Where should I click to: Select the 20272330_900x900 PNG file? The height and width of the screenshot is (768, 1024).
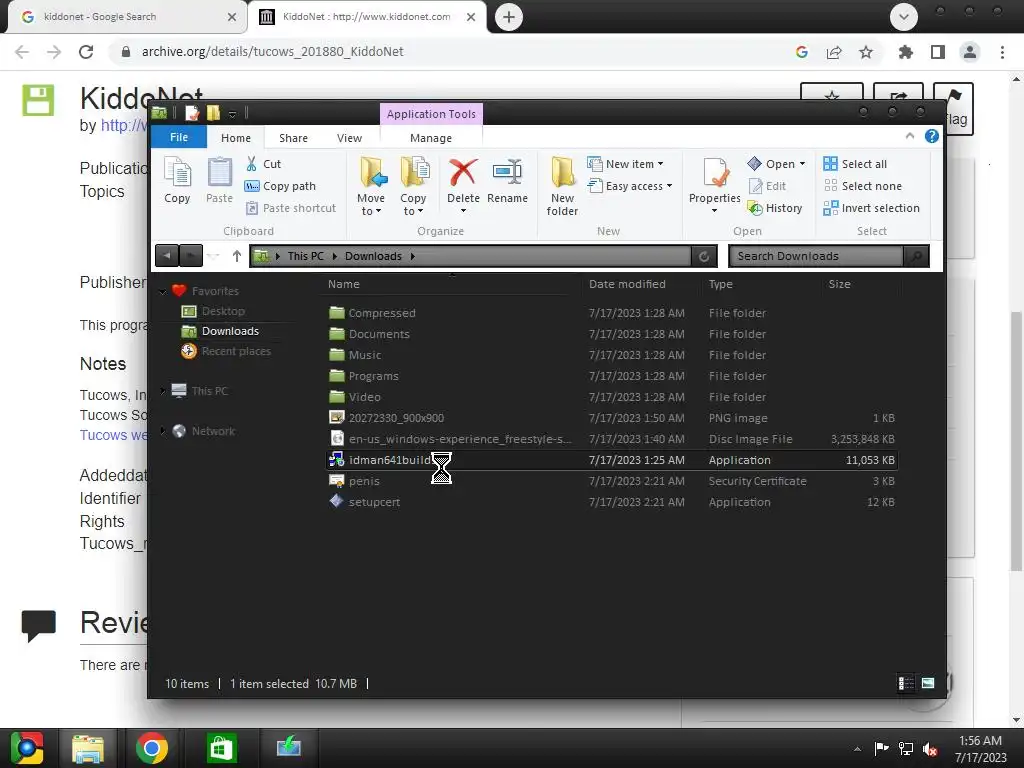point(611,418)
